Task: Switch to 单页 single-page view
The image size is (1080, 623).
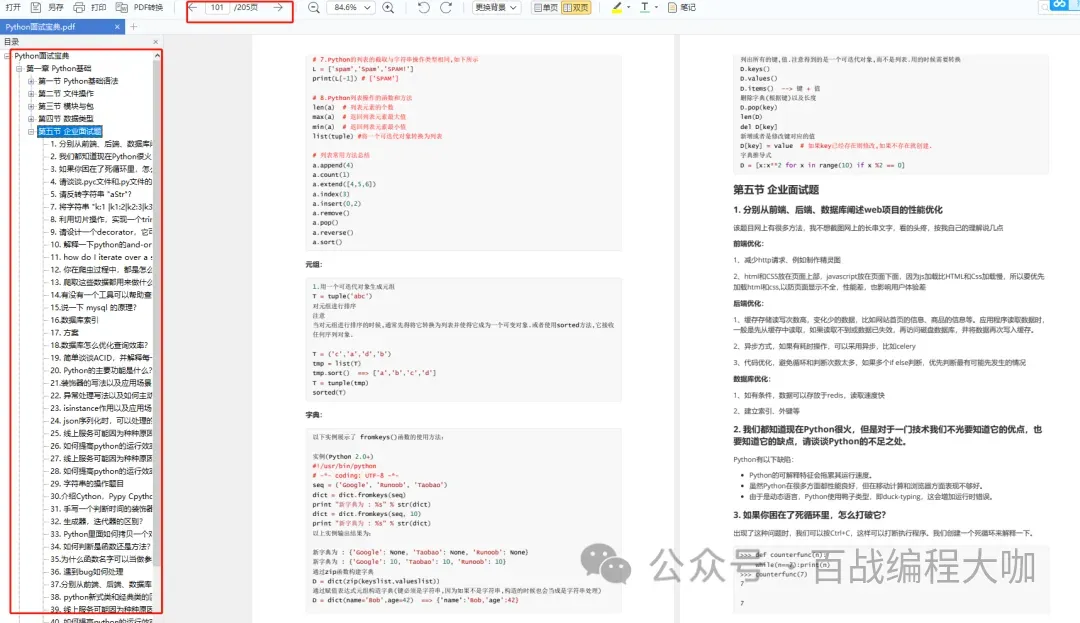Action: pyautogui.click(x=546, y=8)
